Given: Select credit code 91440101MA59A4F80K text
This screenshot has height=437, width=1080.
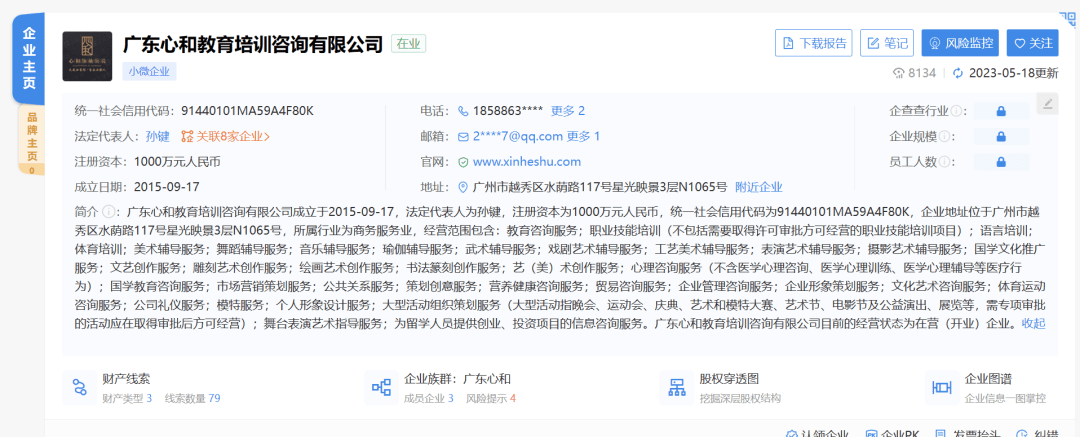Looking at the screenshot, I should (247, 111).
